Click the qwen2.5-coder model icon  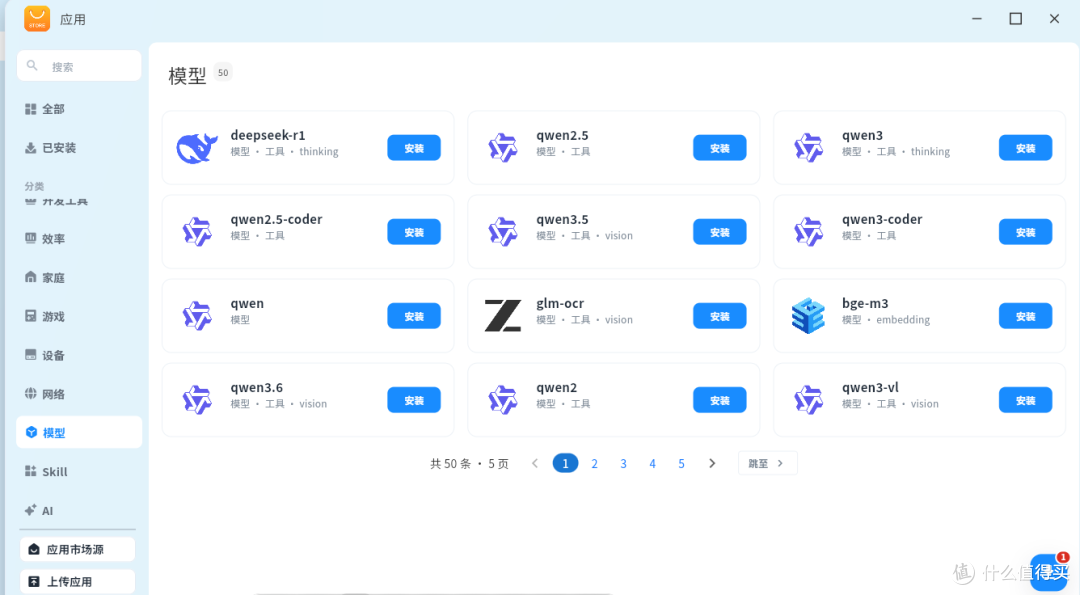point(197,232)
